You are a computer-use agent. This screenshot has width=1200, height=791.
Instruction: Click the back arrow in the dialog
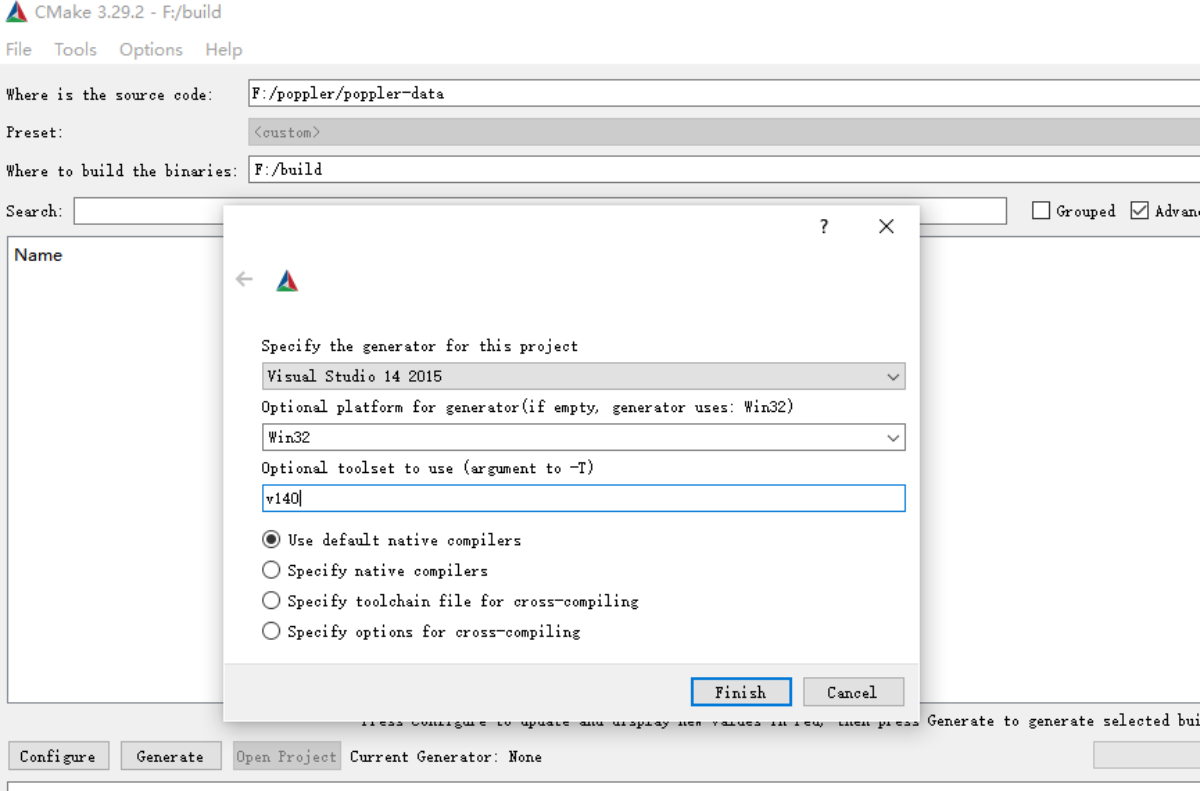pos(244,279)
